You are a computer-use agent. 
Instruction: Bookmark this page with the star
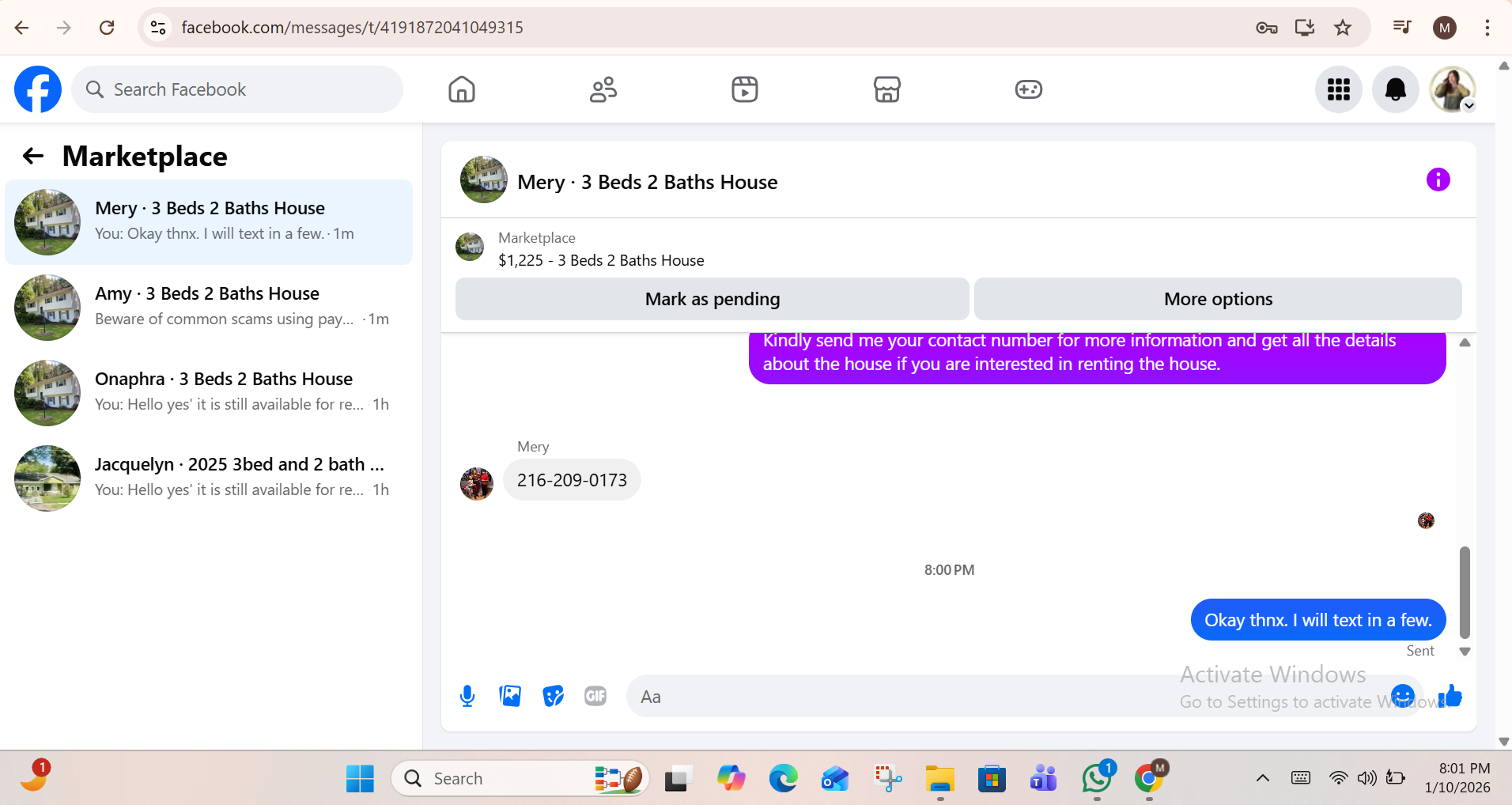point(1343,28)
